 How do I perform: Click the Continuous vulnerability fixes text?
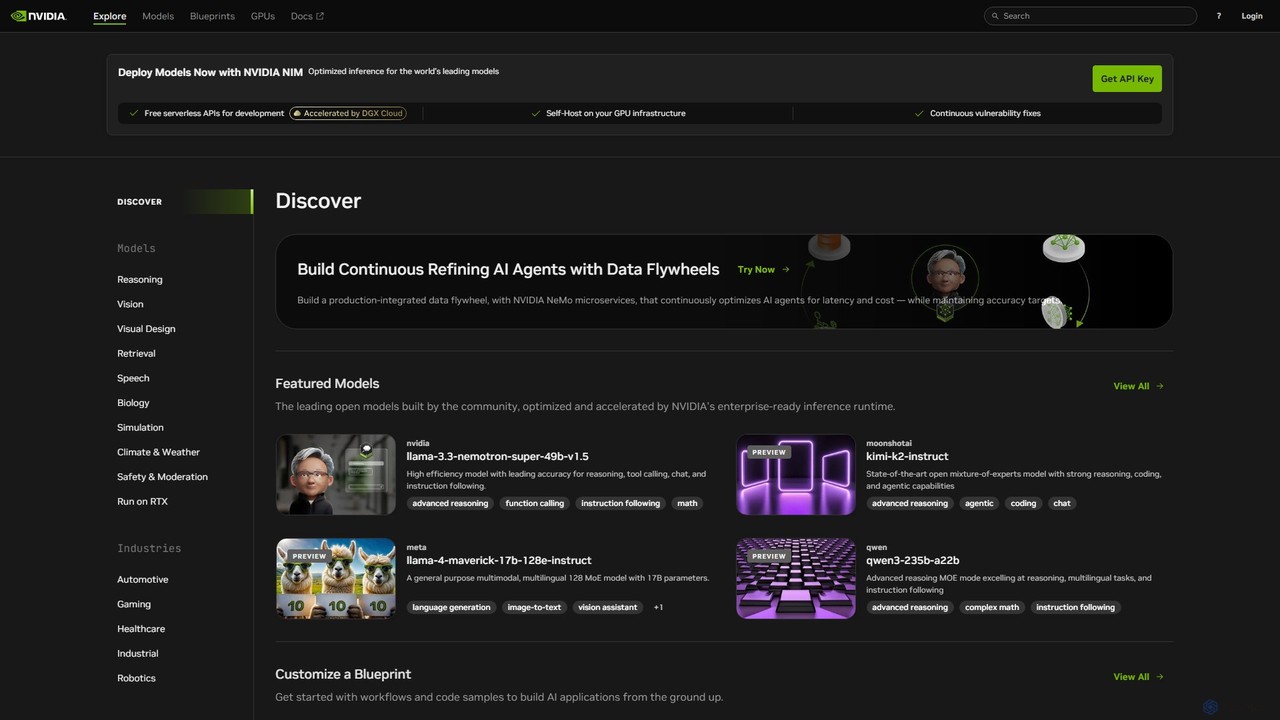coord(985,113)
